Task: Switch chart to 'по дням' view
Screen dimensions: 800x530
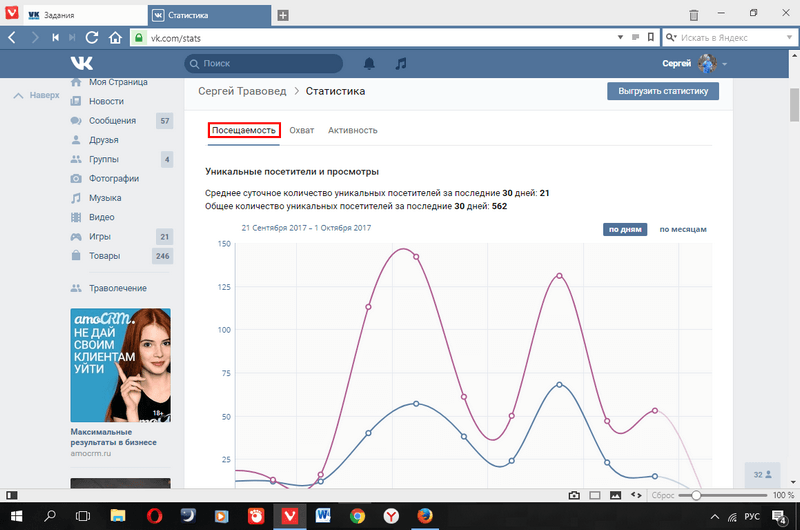Action: pyautogui.click(x=625, y=229)
